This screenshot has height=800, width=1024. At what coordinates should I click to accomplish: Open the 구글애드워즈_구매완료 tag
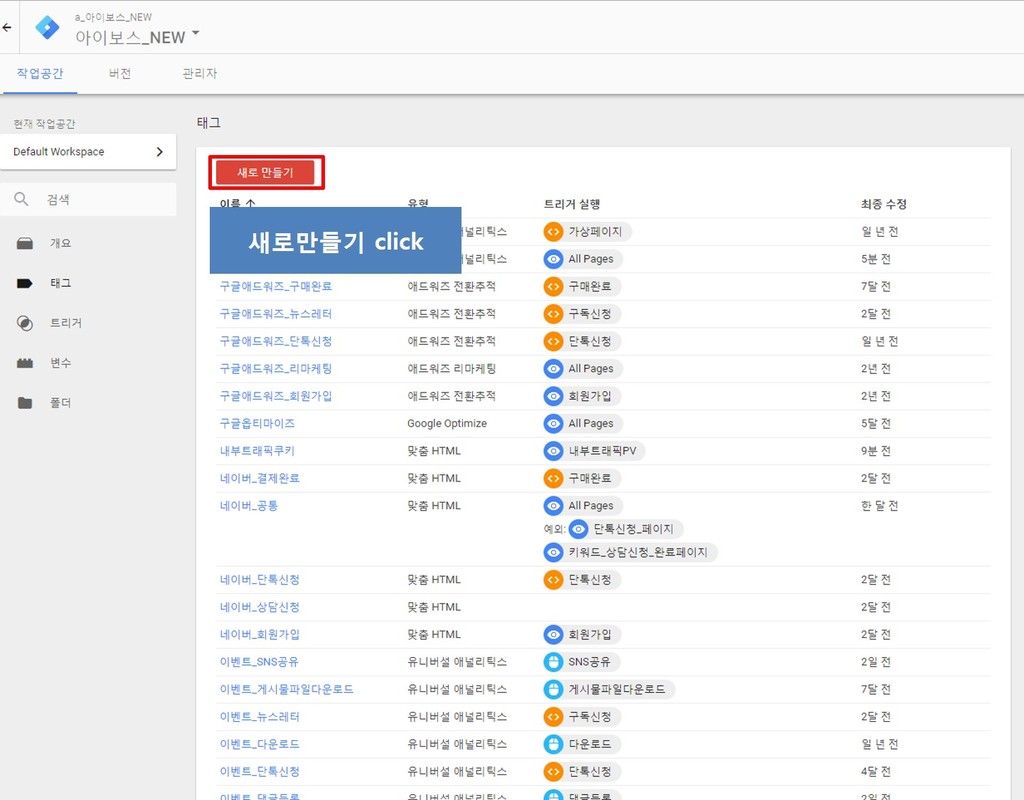[x=276, y=286]
